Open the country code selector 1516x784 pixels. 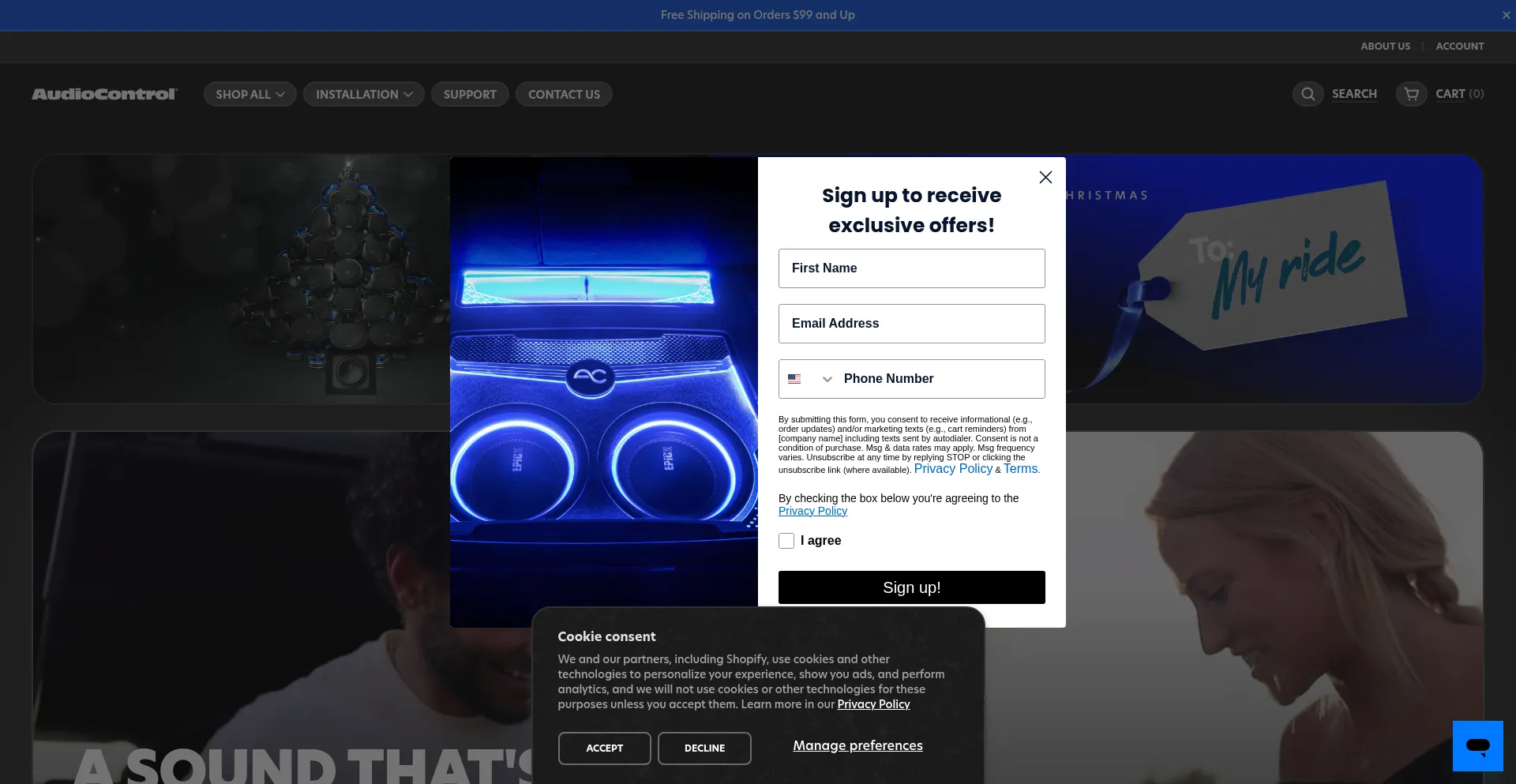click(x=809, y=379)
